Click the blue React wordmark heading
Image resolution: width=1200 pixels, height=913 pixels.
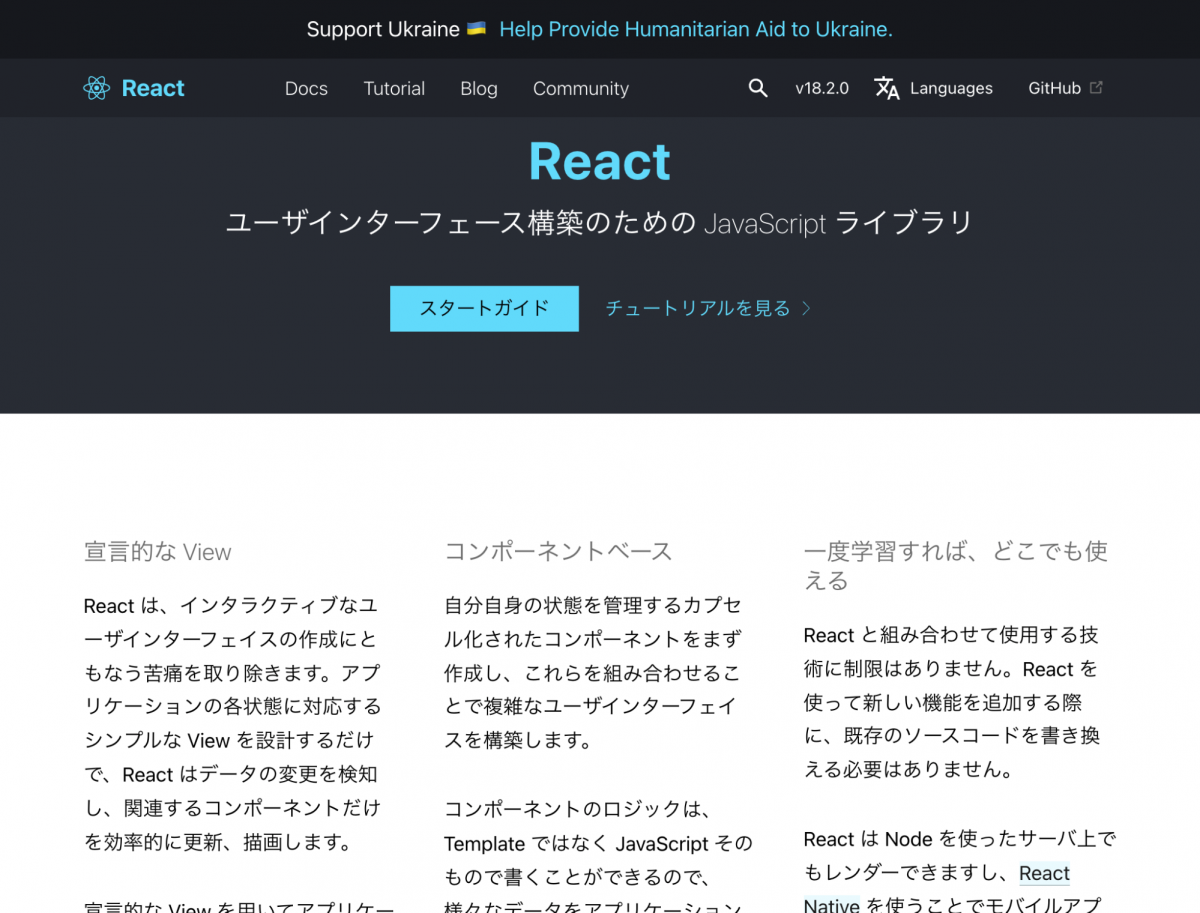pos(600,161)
